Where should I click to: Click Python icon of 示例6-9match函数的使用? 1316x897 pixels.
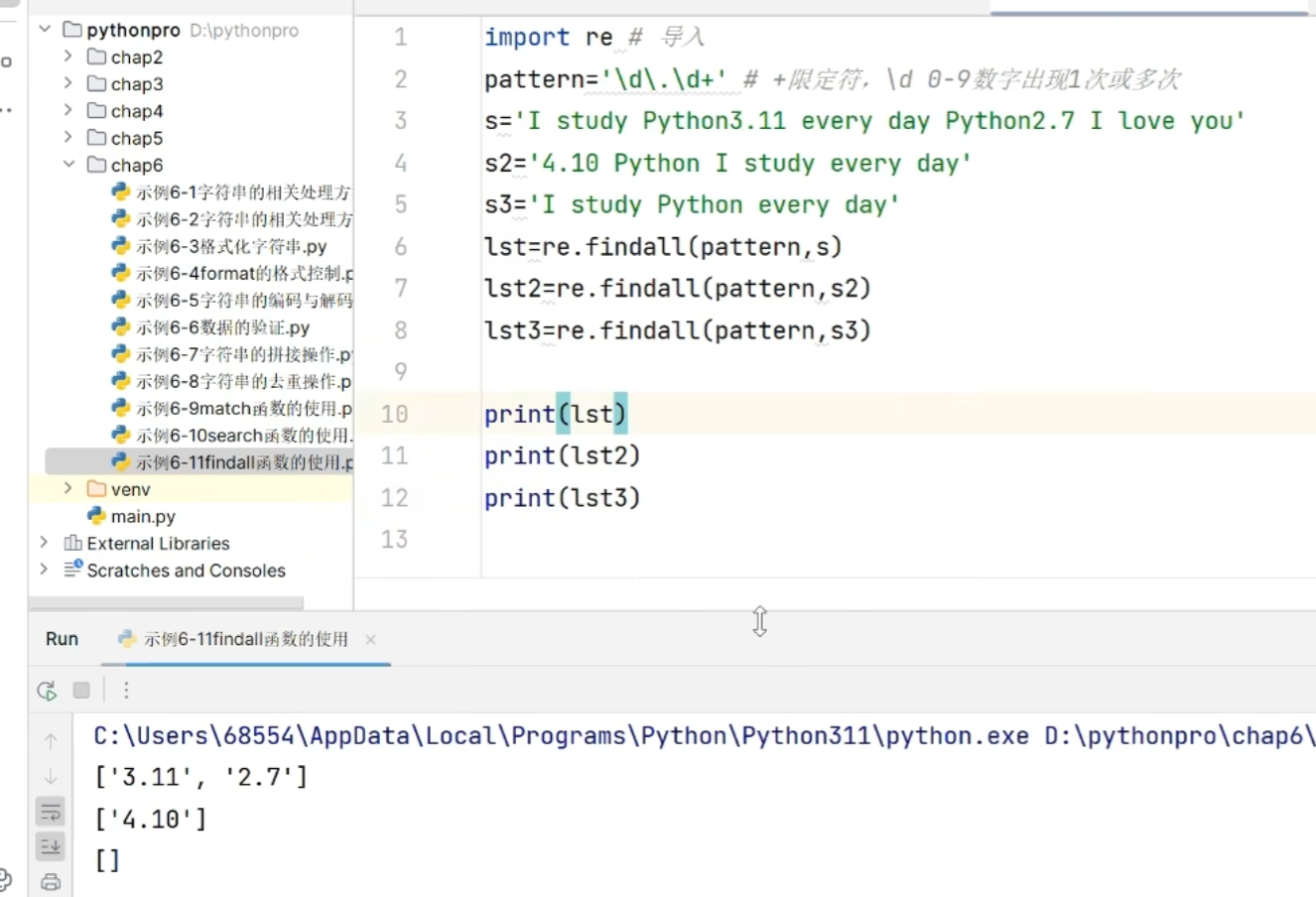121,408
